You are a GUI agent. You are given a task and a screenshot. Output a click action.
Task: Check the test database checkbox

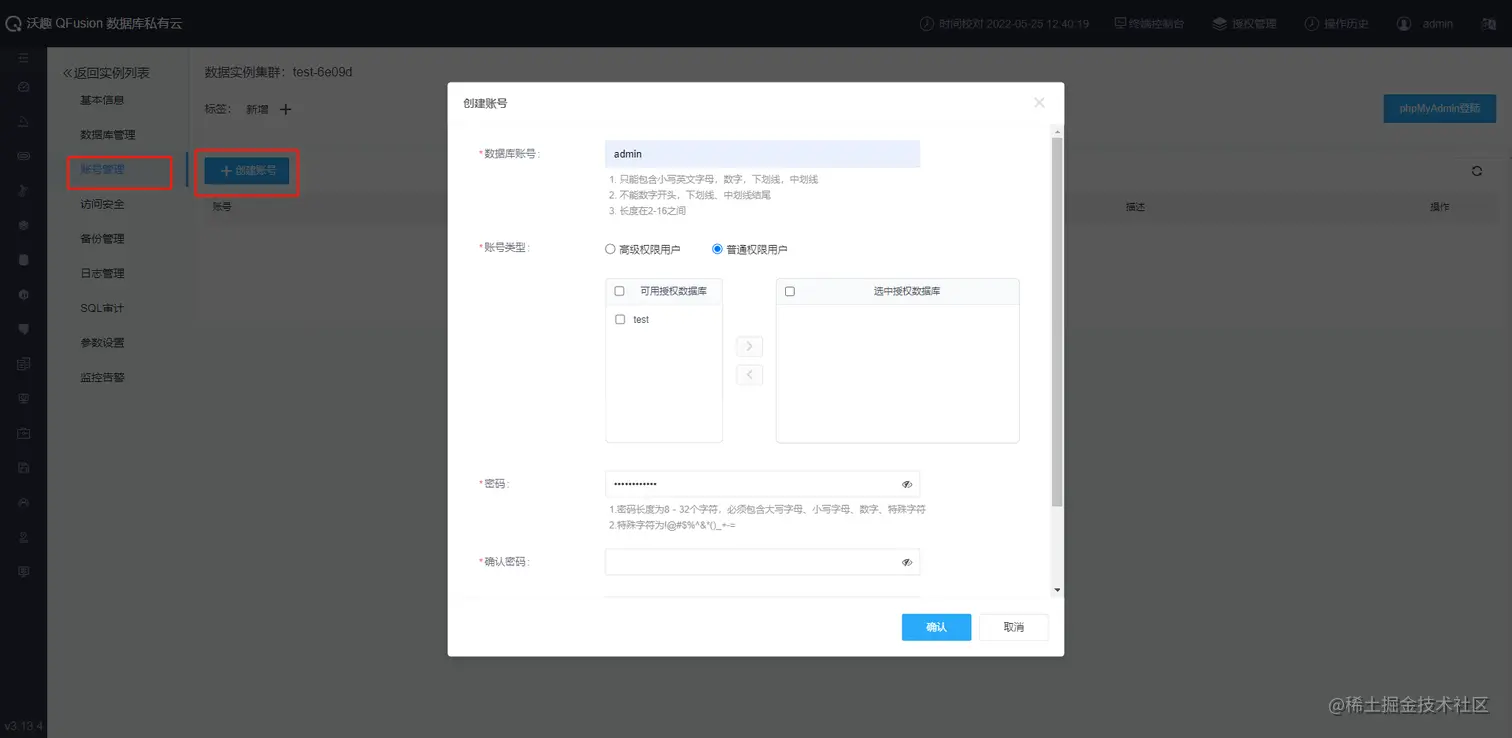tap(620, 319)
